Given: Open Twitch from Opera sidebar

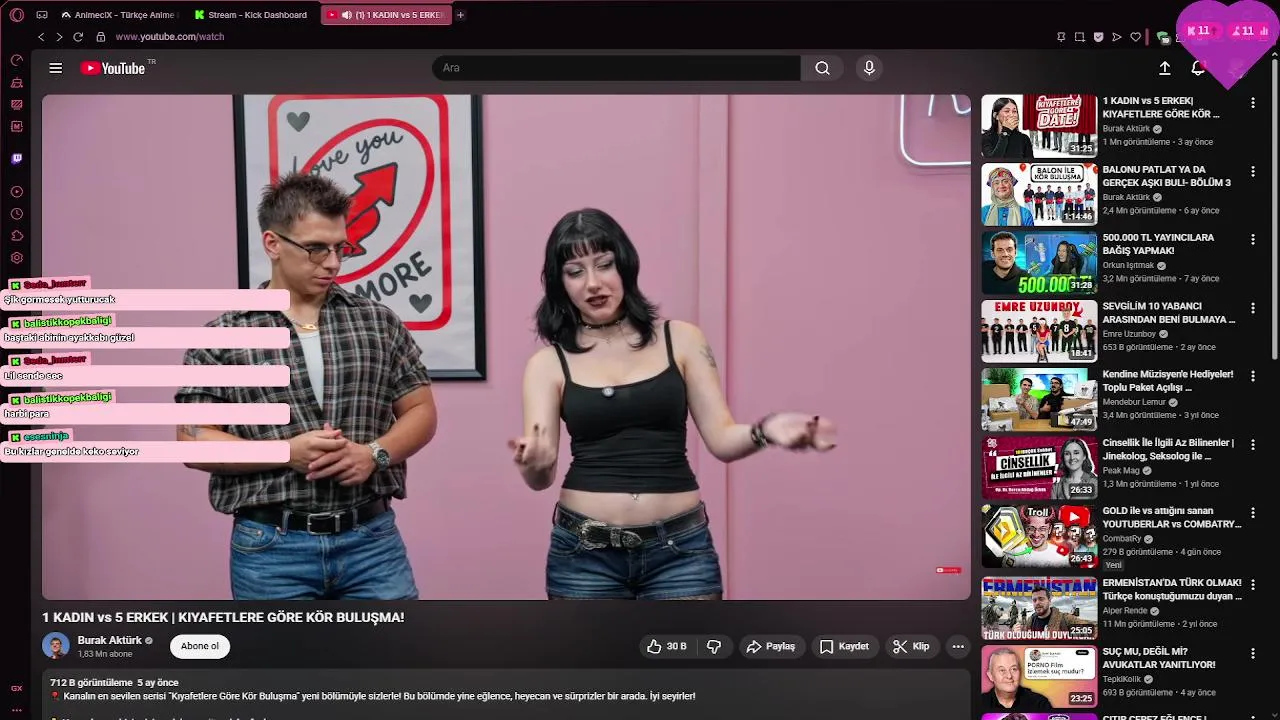Looking at the screenshot, I should (x=17, y=158).
